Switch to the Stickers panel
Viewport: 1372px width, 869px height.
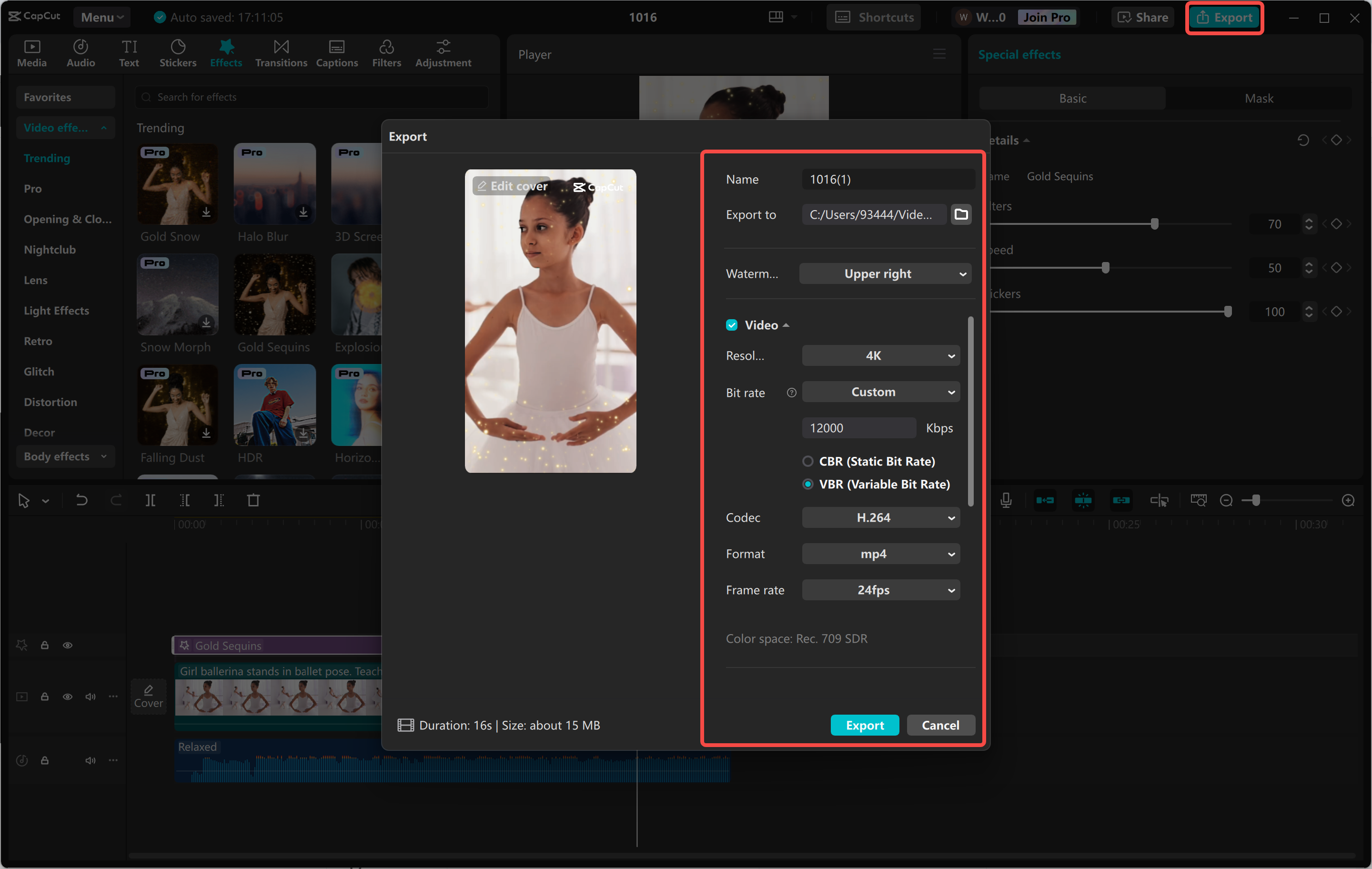point(178,53)
